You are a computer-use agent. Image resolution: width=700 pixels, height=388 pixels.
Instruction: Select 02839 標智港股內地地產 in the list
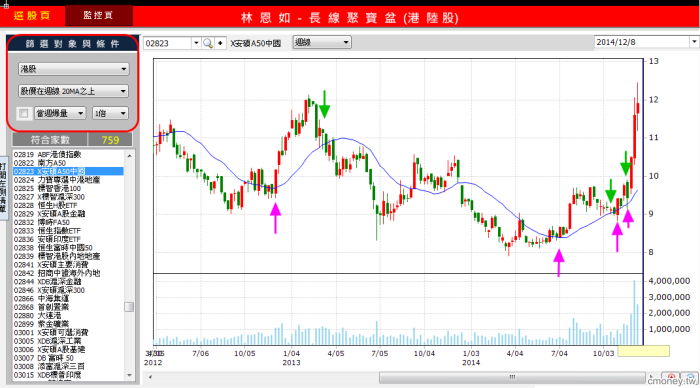[x=68, y=256]
